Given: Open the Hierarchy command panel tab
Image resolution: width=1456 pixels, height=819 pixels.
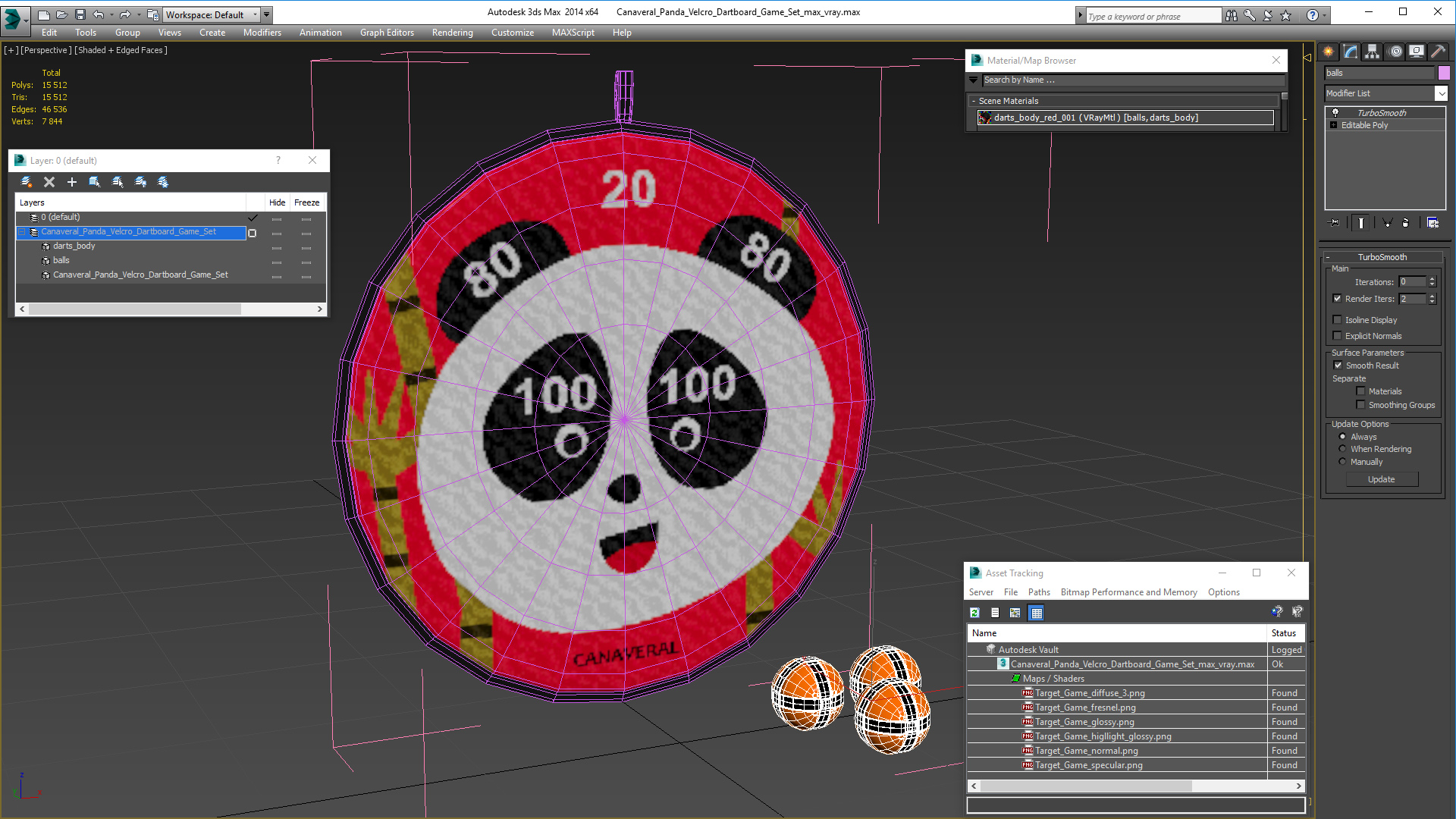Looking at the screenshot, I should [x=1373, y=52].
